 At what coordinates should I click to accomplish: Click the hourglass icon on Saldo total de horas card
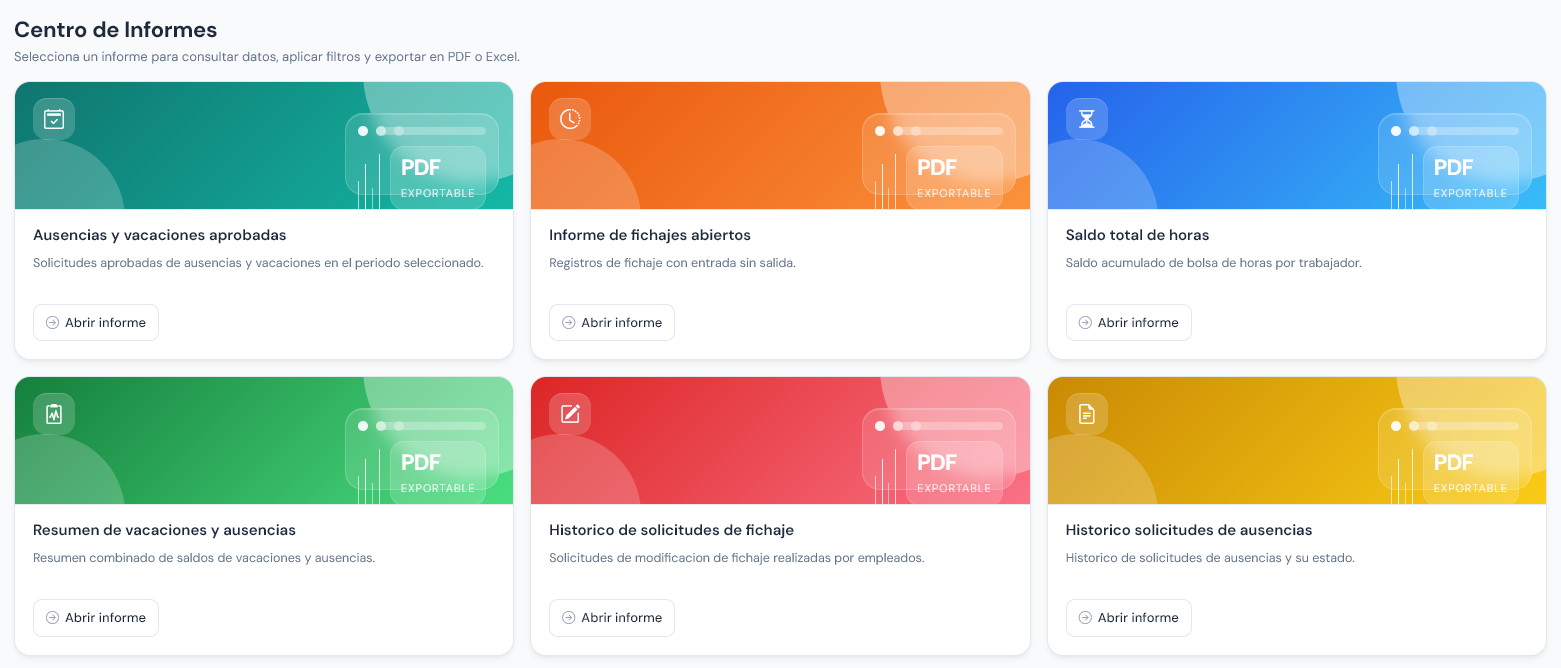[x=1087, y=119]
